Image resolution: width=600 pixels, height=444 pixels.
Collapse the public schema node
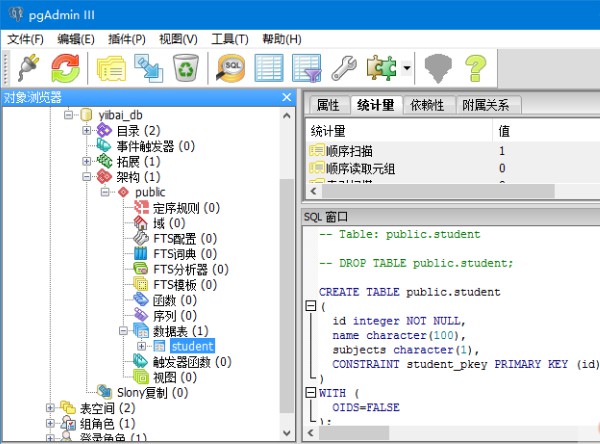[105, 192]
